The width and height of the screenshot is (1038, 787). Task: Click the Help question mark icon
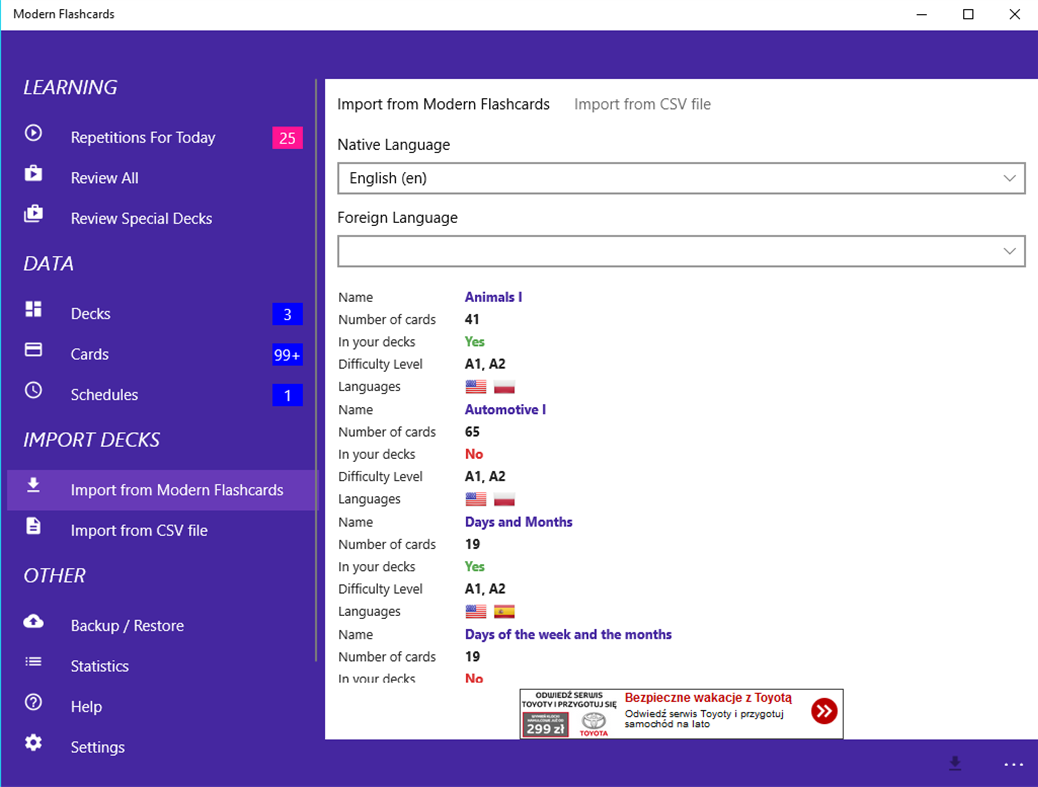click(31, 705)
